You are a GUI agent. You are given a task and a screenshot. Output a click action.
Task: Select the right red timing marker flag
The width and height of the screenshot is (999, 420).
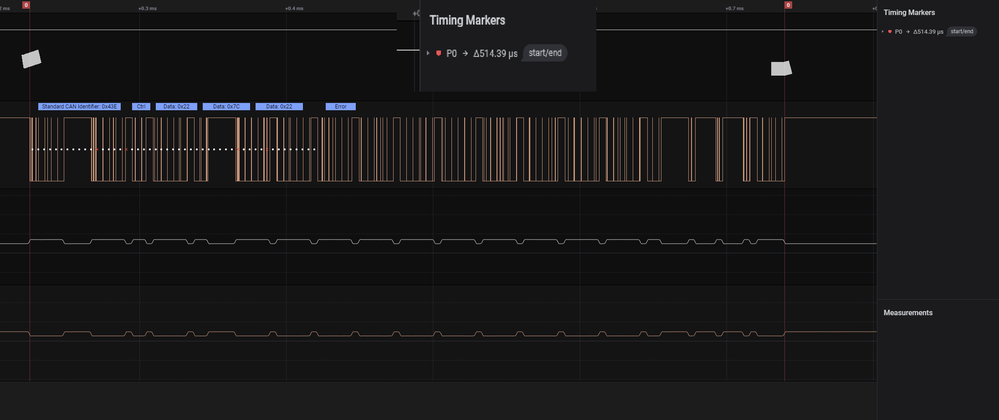788,5
